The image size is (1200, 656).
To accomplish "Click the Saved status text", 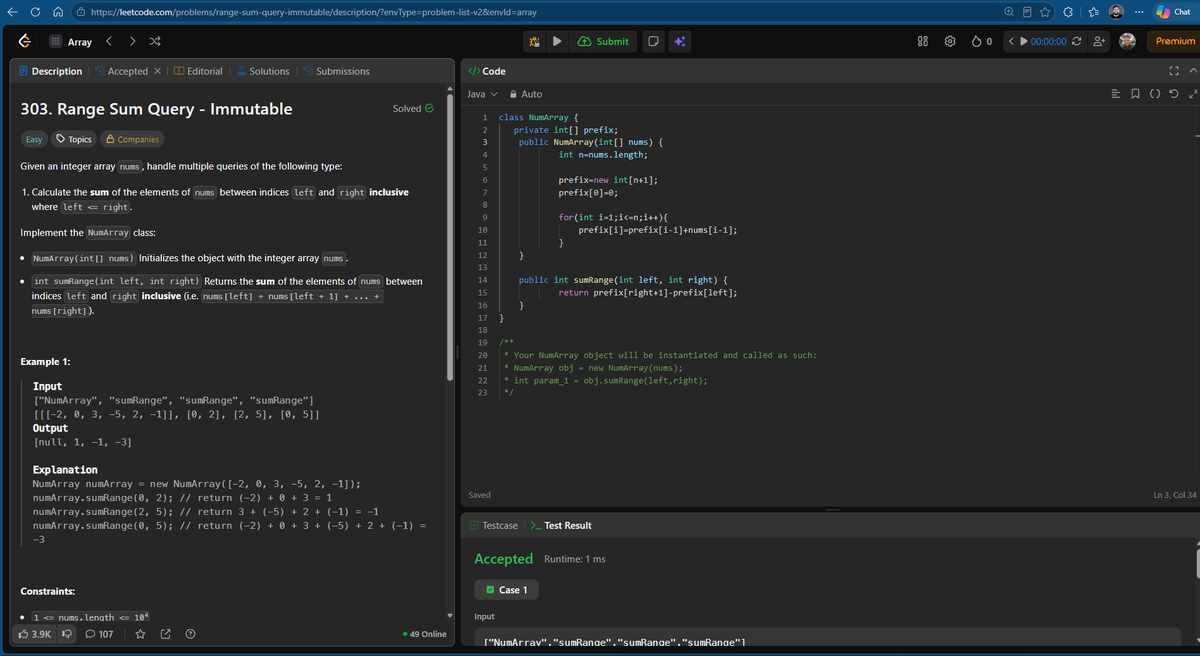I will pos(479,495).
